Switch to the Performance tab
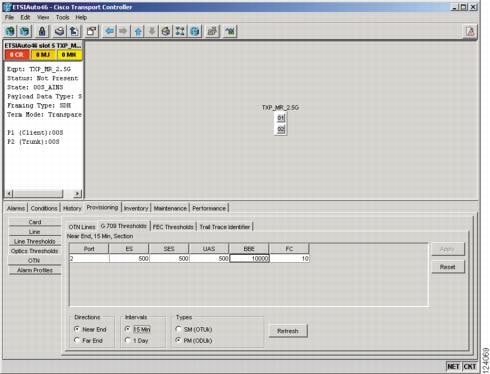 pyautogui.click(x=209, y=208)
